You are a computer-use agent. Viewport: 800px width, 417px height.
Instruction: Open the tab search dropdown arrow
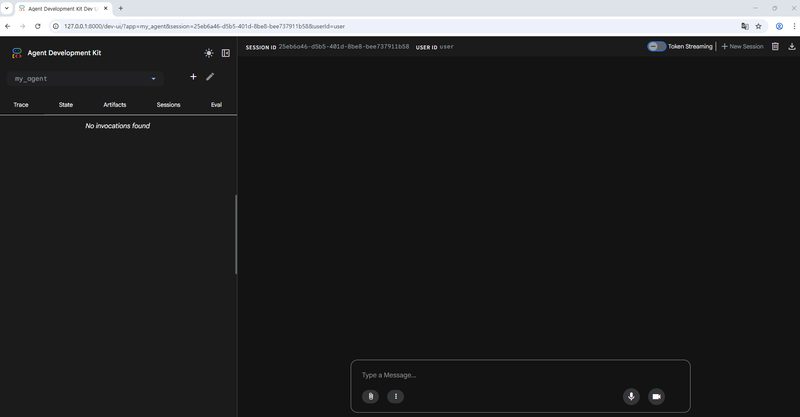(7, 8)
